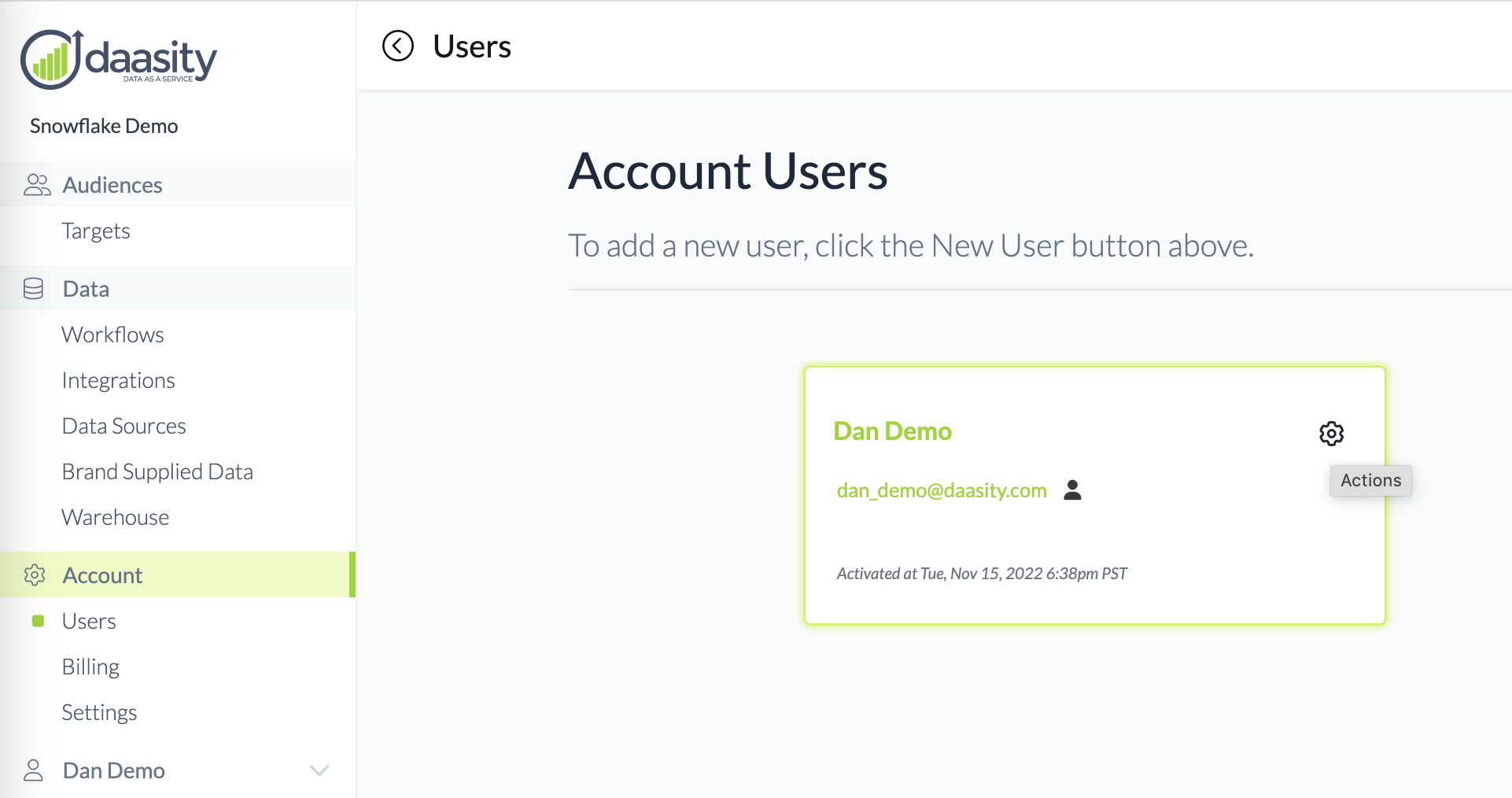
Task: Click the Account gear icon in sidebar
Action: (35, 575)
